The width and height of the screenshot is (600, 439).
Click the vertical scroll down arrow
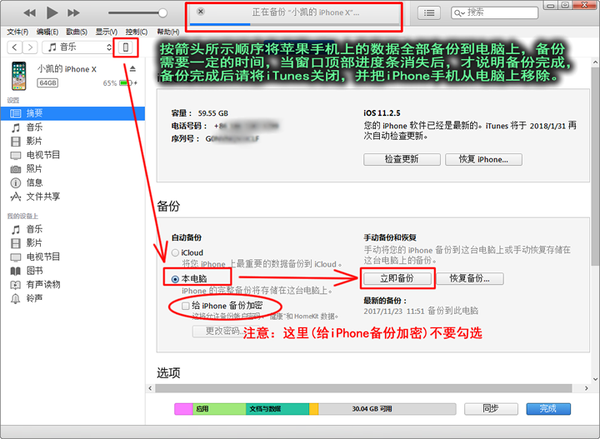point(595,379)
